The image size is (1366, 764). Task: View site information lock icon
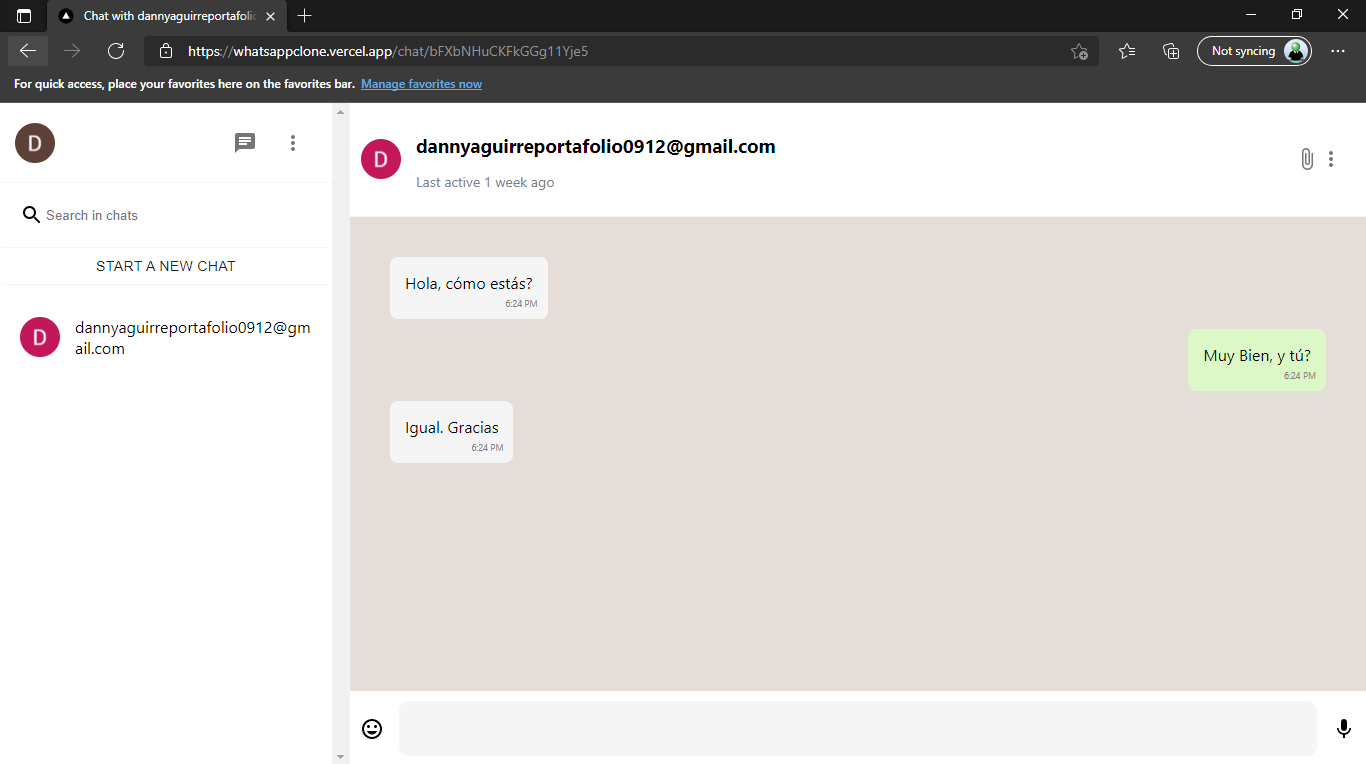coord(166,51)
